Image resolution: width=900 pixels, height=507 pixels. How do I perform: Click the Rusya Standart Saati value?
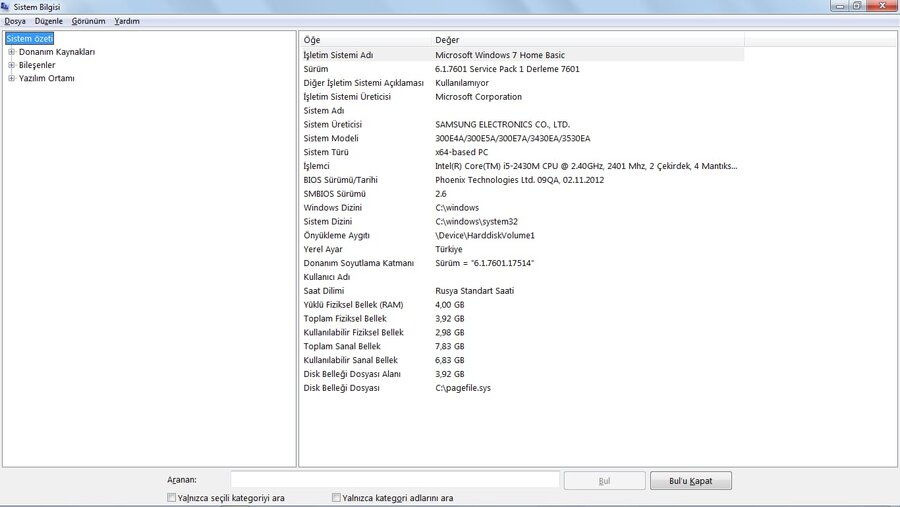pyautogui.click(x=474, y=291)
